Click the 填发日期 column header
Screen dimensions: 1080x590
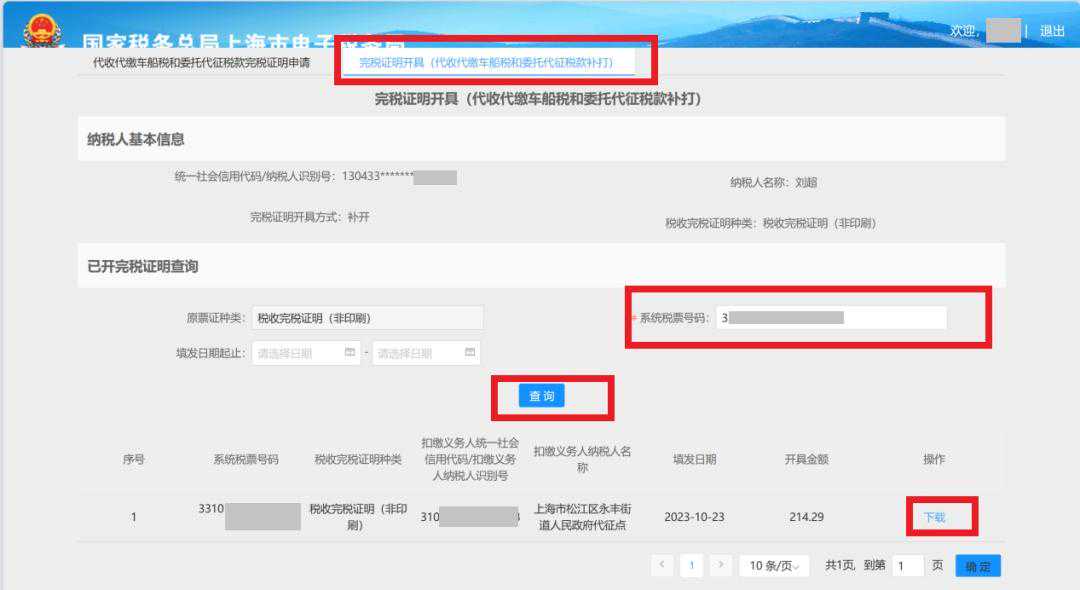point(694,460)
